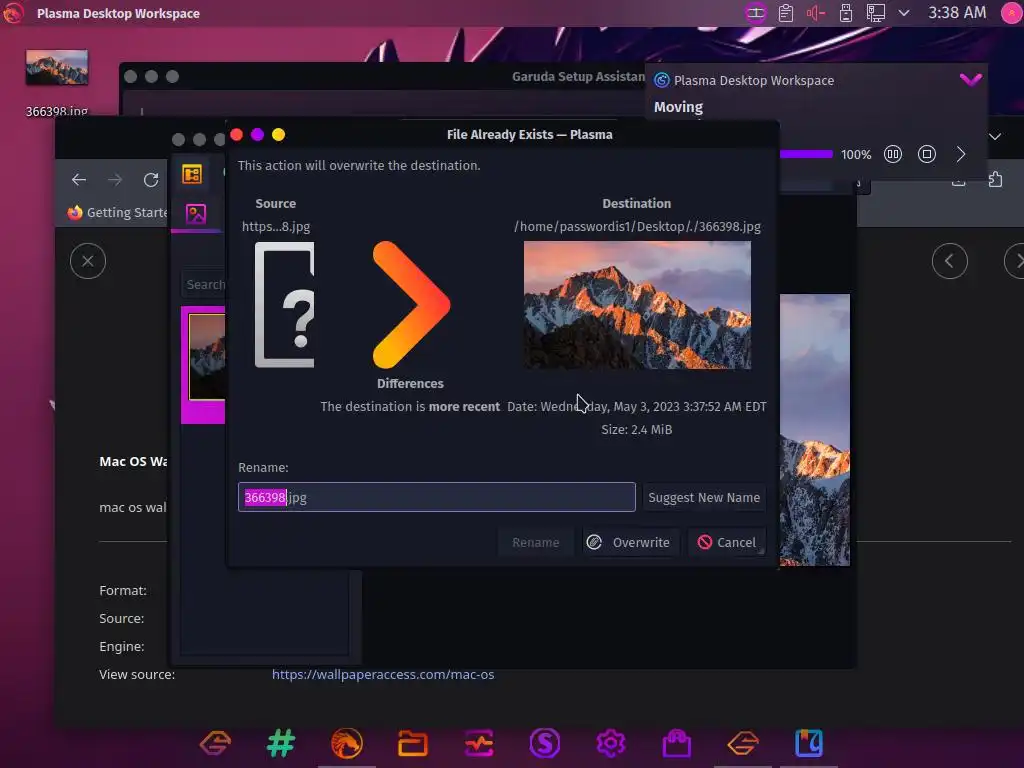Open the file manager folder icon in the dock

click(413, 743)
